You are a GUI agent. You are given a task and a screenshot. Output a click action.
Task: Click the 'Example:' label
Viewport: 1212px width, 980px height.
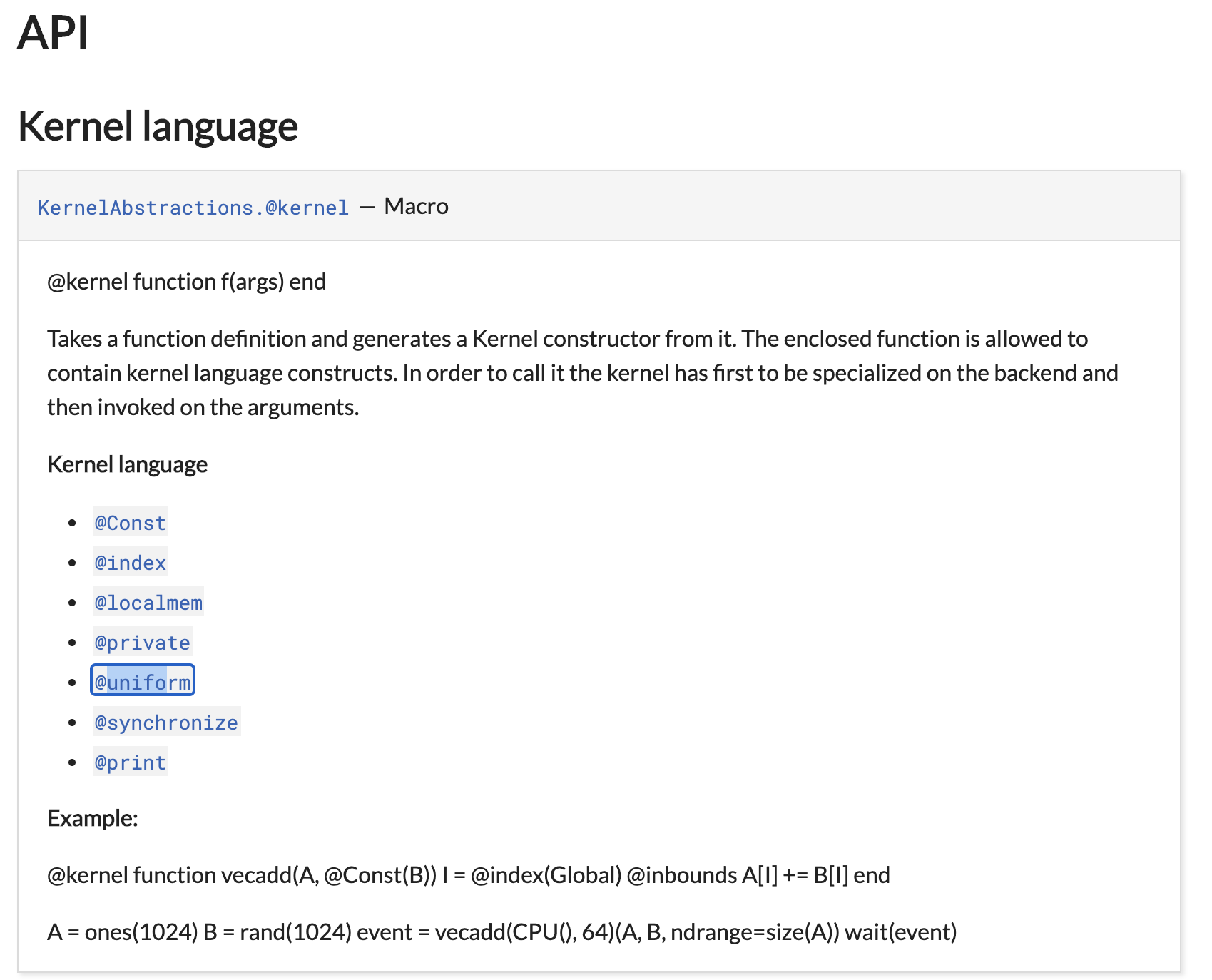[x=93, y=818]
